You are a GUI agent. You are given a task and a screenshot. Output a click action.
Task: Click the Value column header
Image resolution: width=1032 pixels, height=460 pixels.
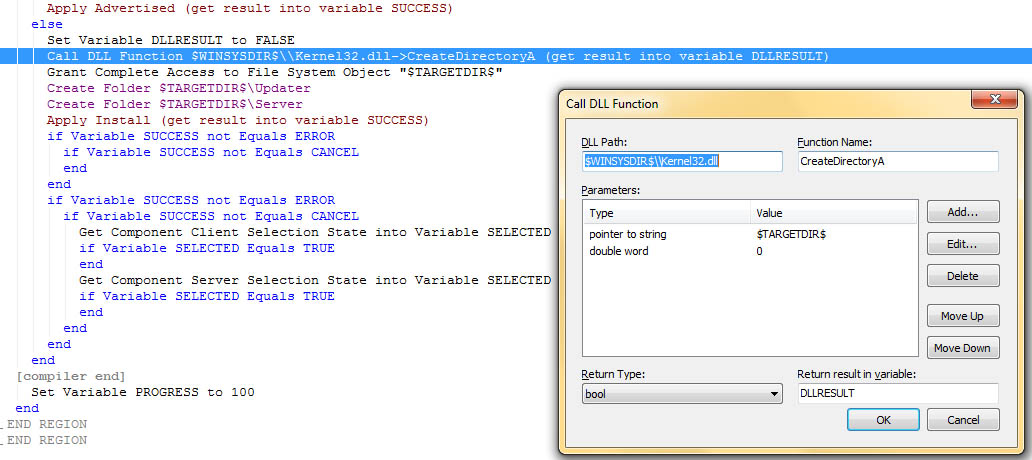(833, 213)
